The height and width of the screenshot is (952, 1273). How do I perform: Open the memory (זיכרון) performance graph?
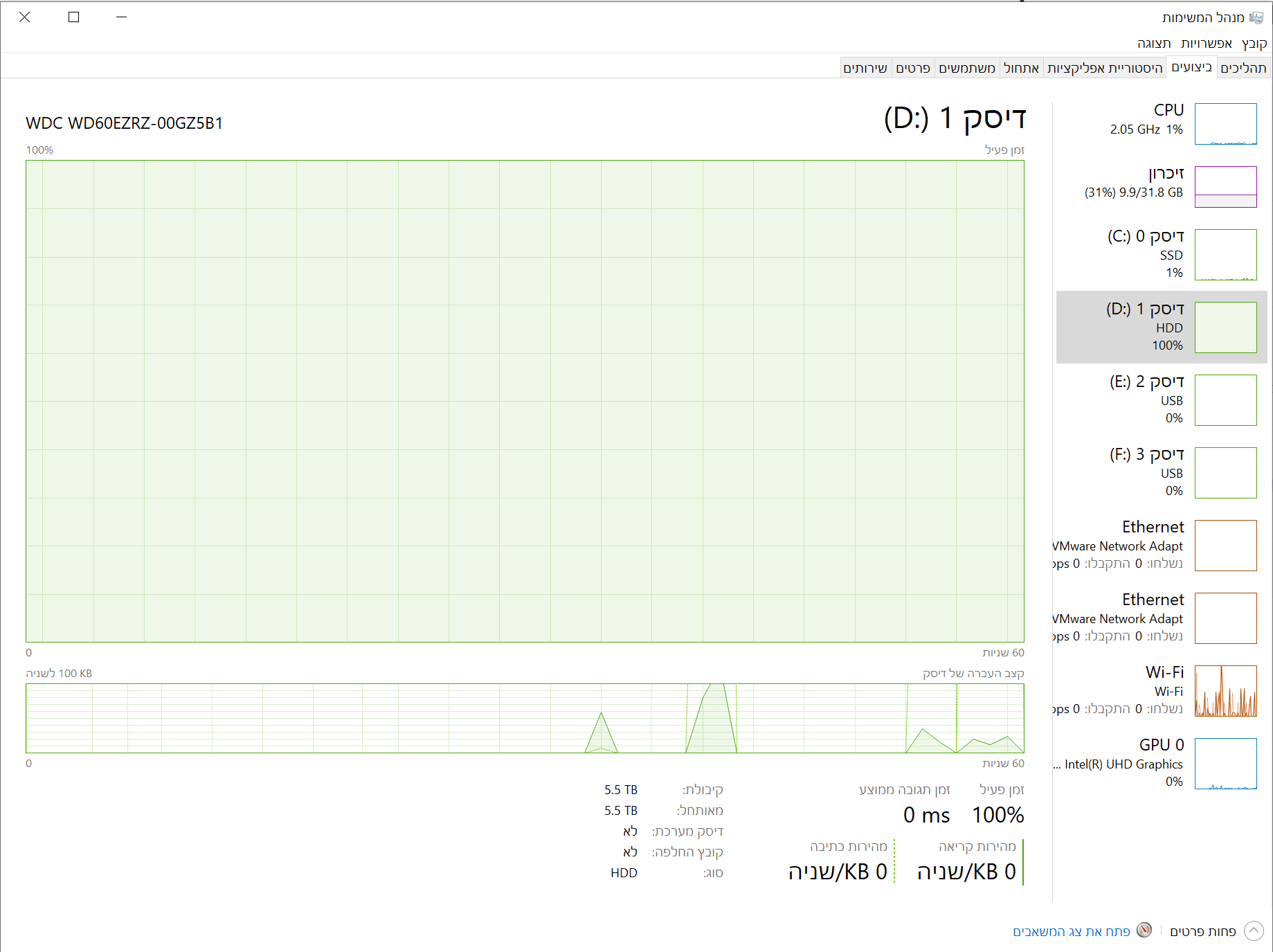(1225, 187)
